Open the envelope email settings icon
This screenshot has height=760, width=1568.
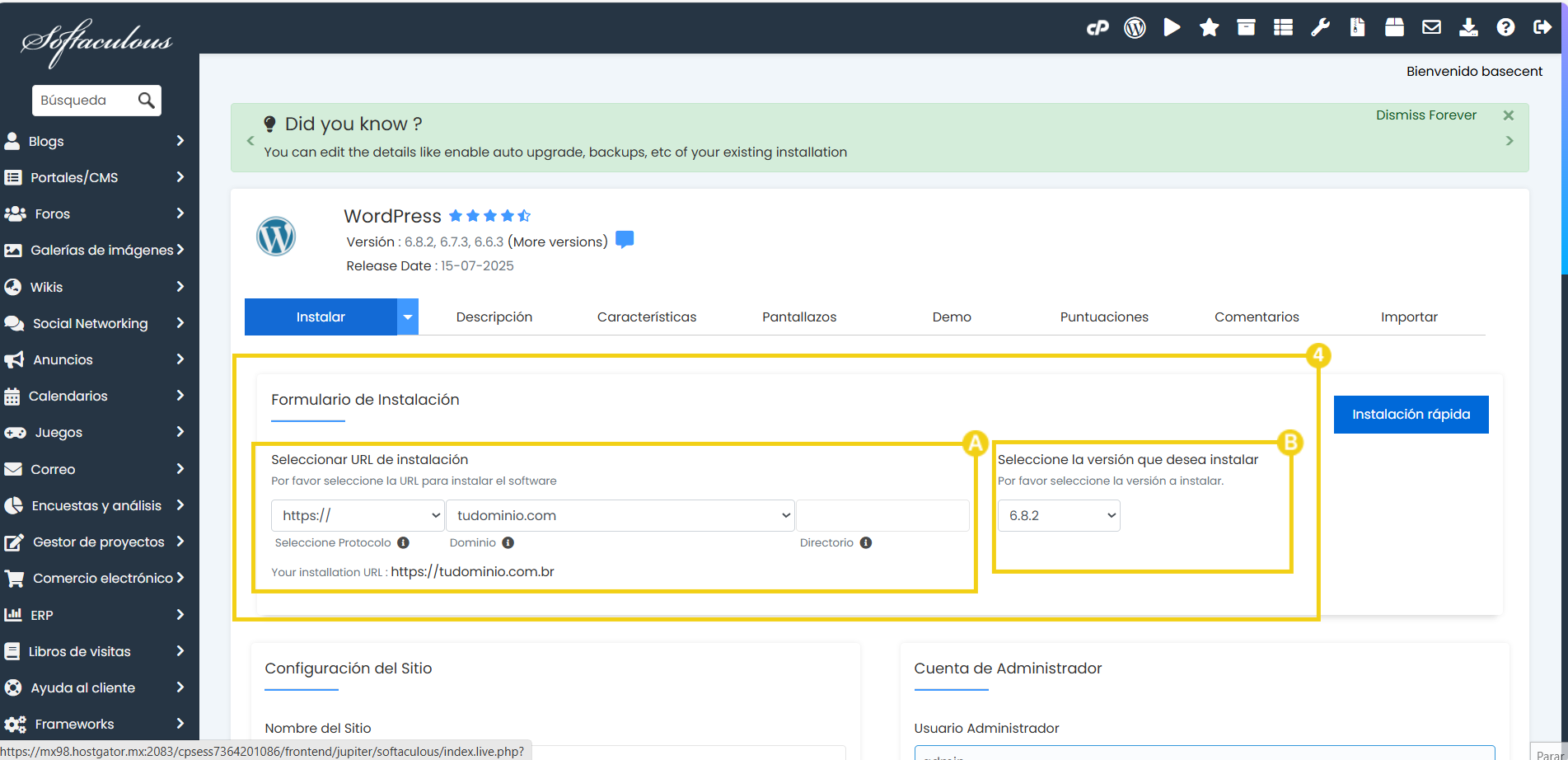1431,27
